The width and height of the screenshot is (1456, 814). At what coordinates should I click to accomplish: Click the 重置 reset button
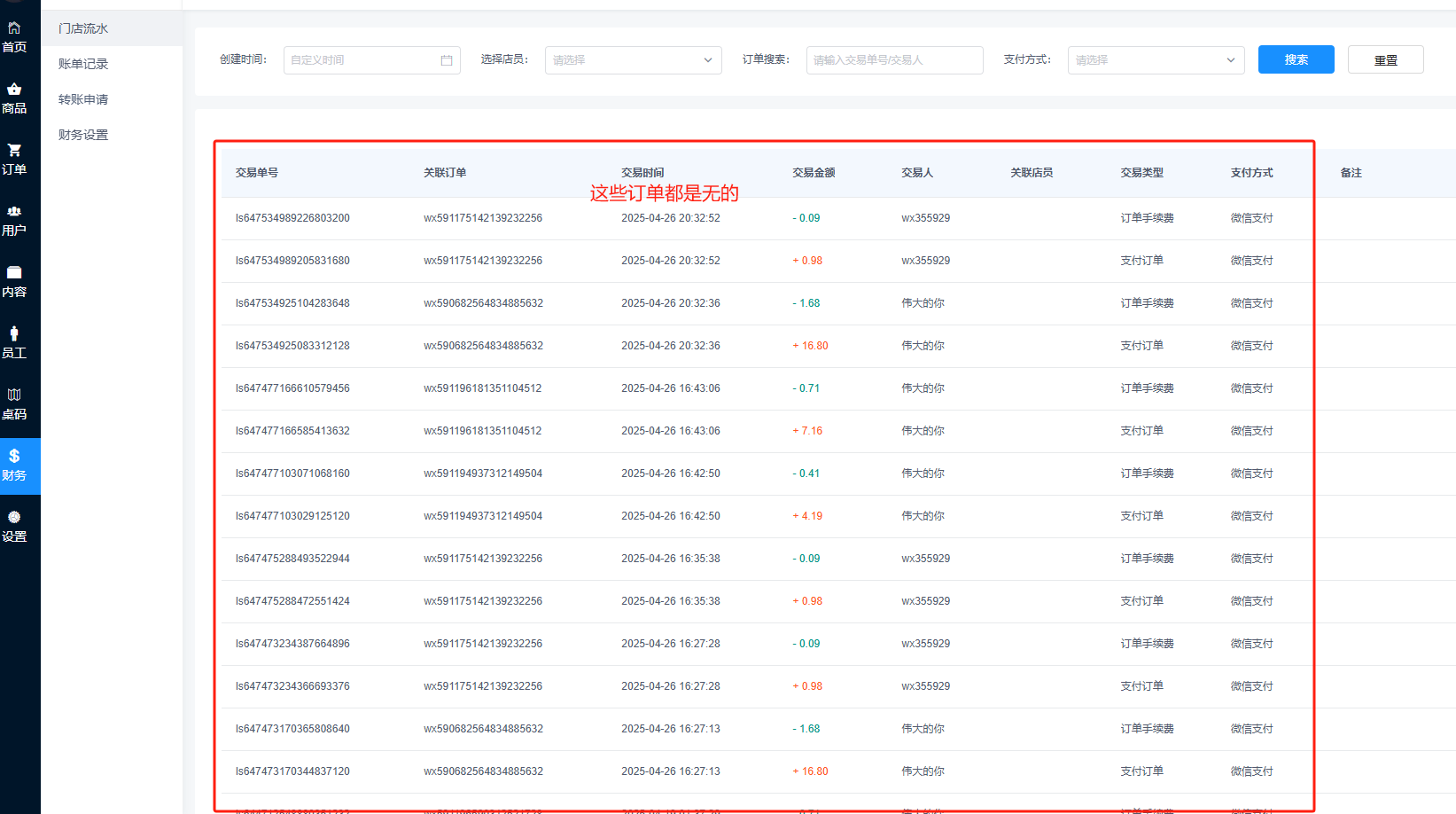coord(1386,59)
